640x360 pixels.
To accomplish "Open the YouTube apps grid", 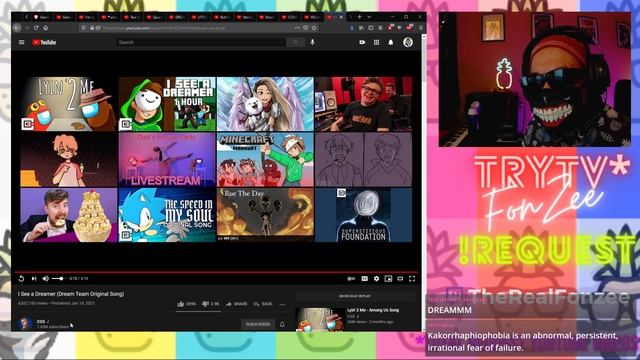I will pyautogui.click(x=376, y=42).
